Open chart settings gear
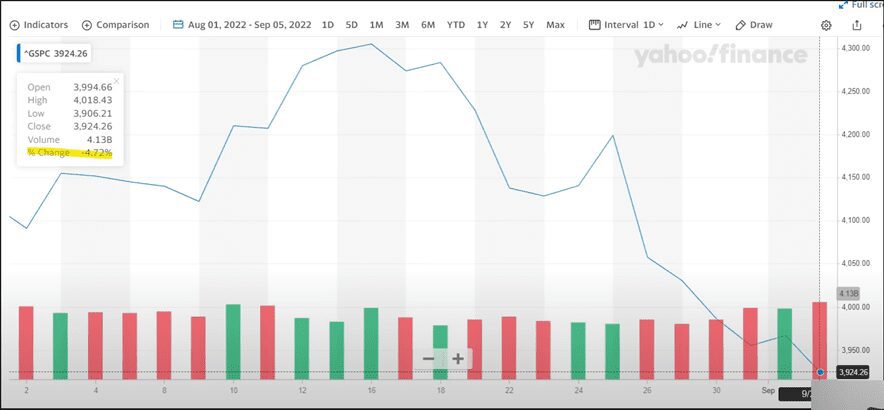 tap(826, 25)
